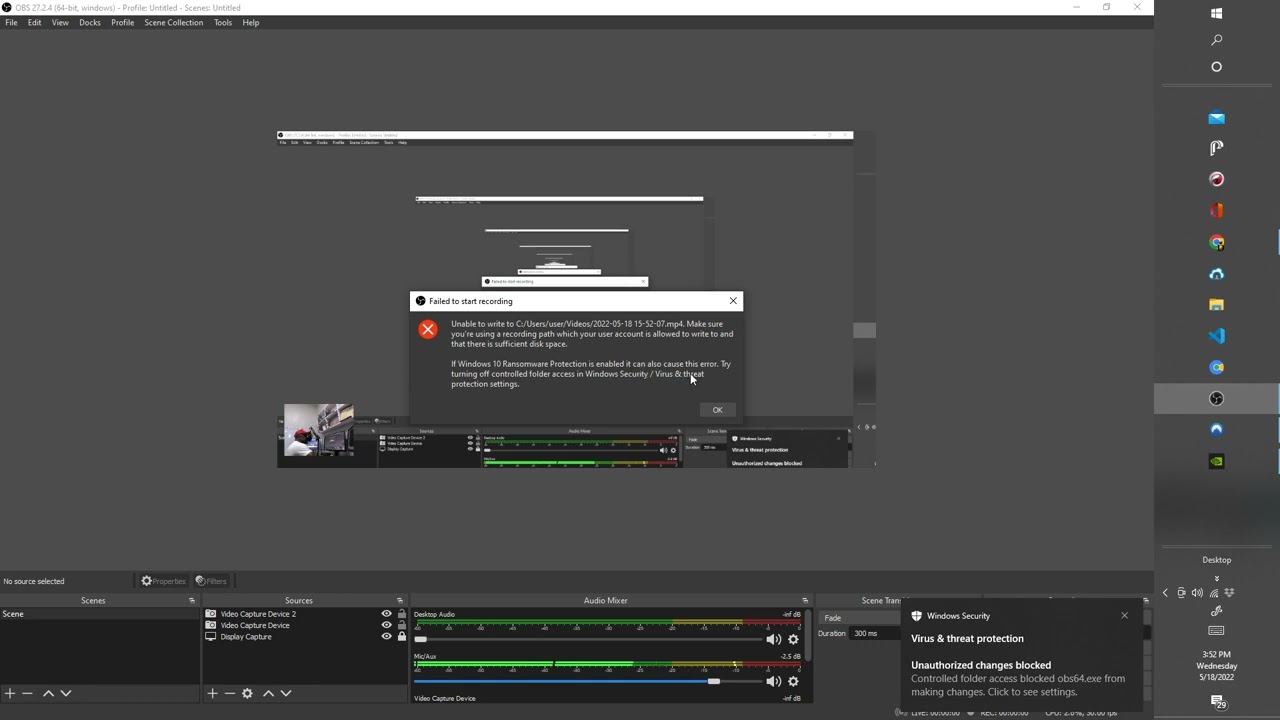This screenshot has width=1280, height=720.
Task: Dismiss the Windows Security notification
Action: [1124, 615]
